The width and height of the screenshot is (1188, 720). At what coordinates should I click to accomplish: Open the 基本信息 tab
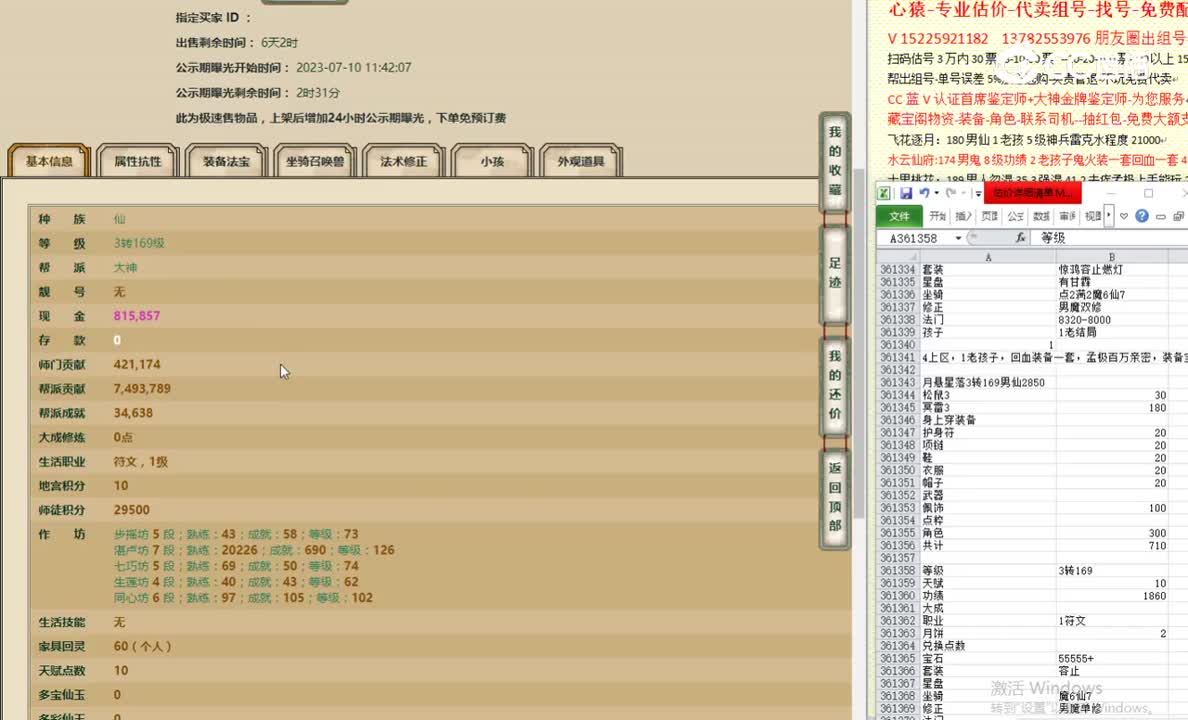click(49, 161)
